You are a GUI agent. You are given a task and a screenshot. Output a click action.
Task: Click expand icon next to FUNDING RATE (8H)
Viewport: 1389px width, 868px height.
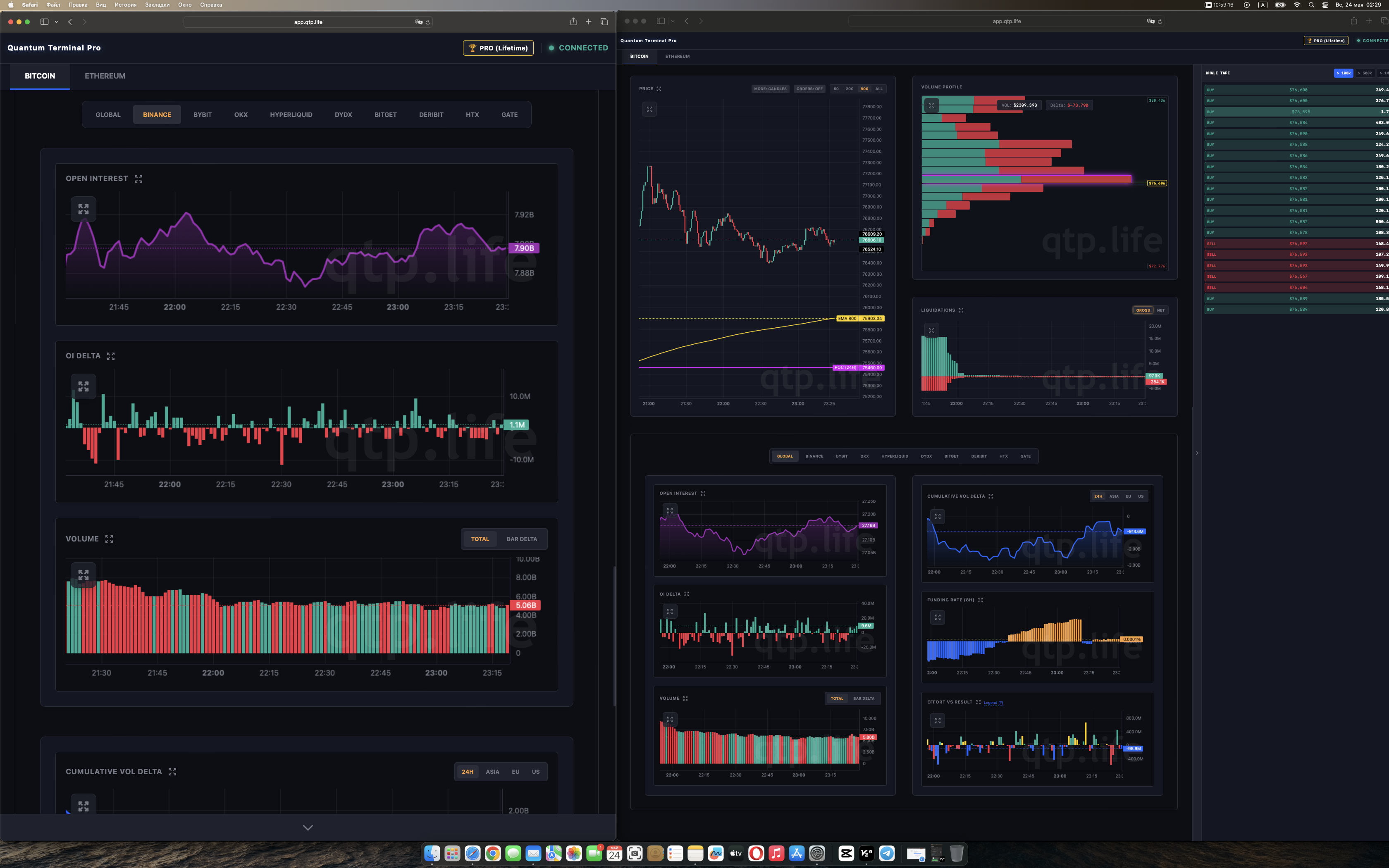[x=980, y=600]
